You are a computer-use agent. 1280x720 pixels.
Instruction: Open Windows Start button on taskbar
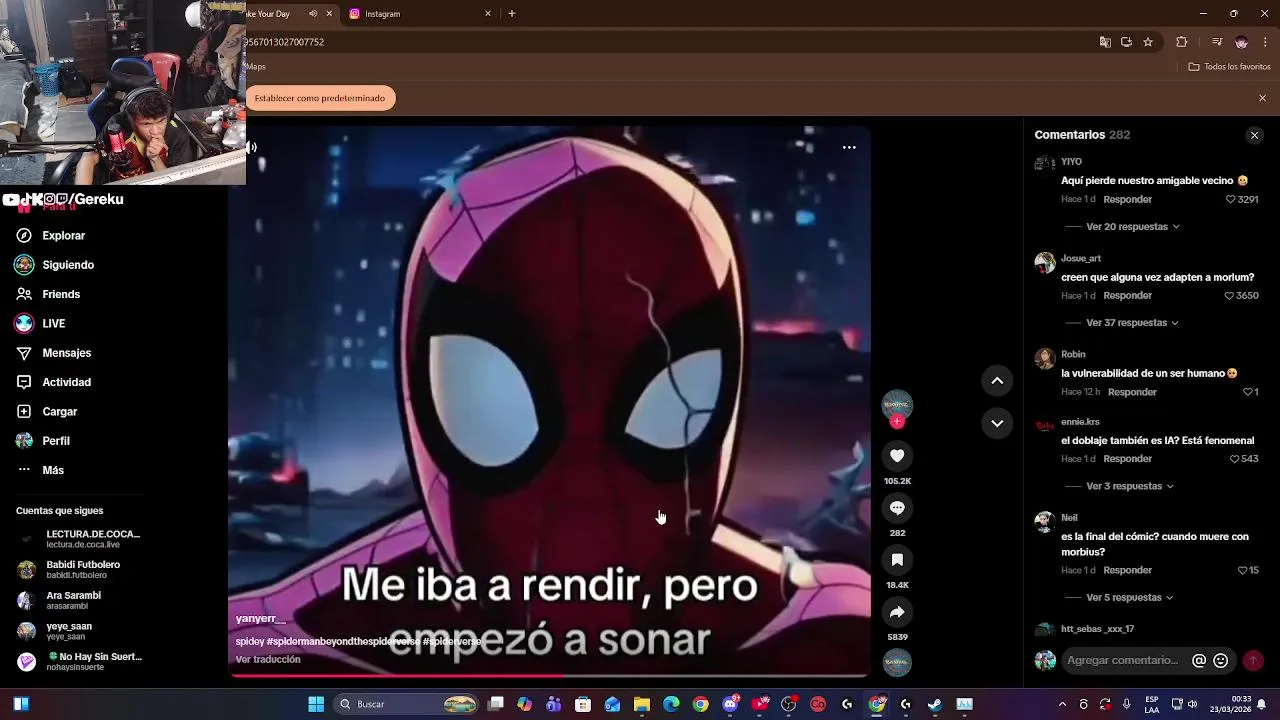[x=316, y=704]
